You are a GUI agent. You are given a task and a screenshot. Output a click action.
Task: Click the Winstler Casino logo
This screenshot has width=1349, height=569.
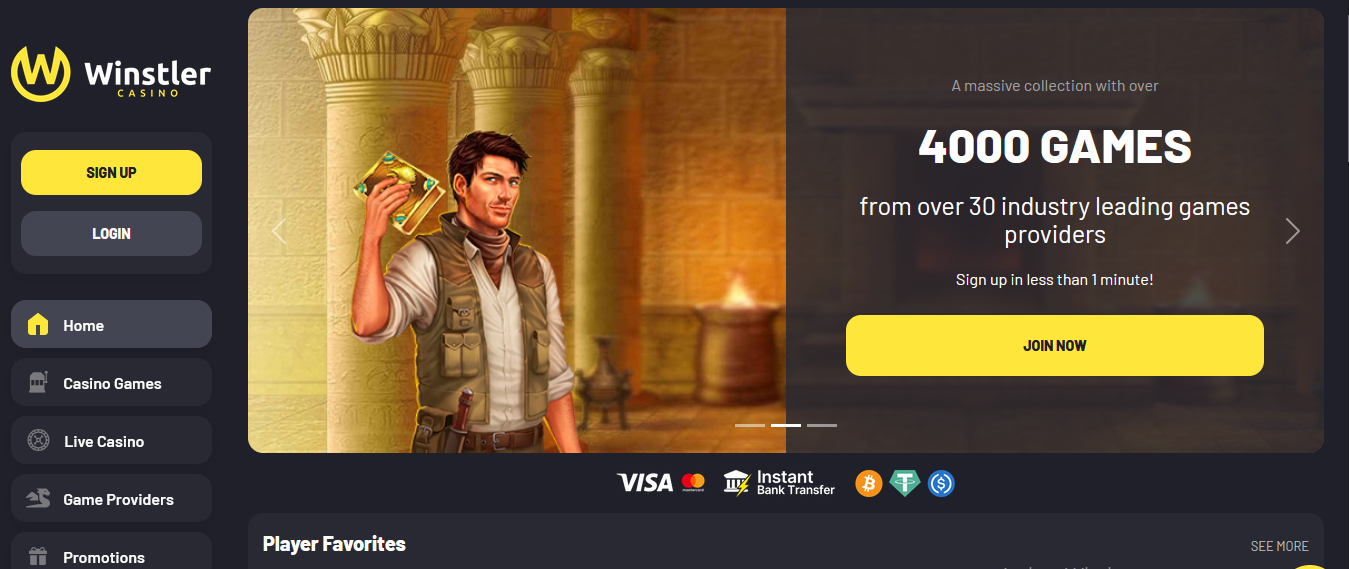(x=111, y=74)
